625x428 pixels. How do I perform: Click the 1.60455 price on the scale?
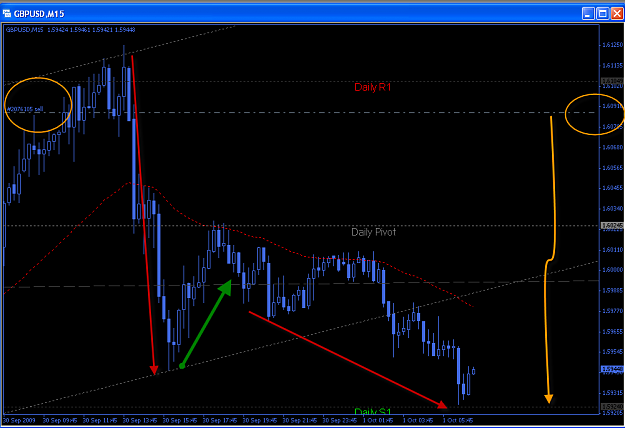612,188
